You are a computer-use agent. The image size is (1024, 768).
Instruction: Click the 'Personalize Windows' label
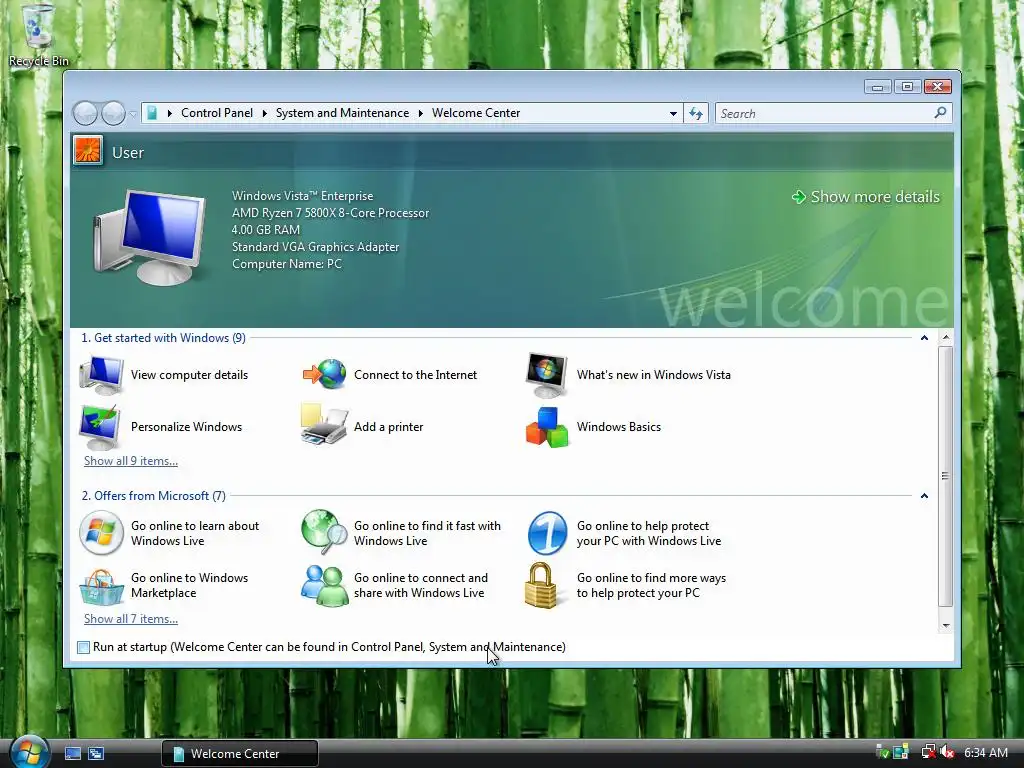click(x=186, y=427)
